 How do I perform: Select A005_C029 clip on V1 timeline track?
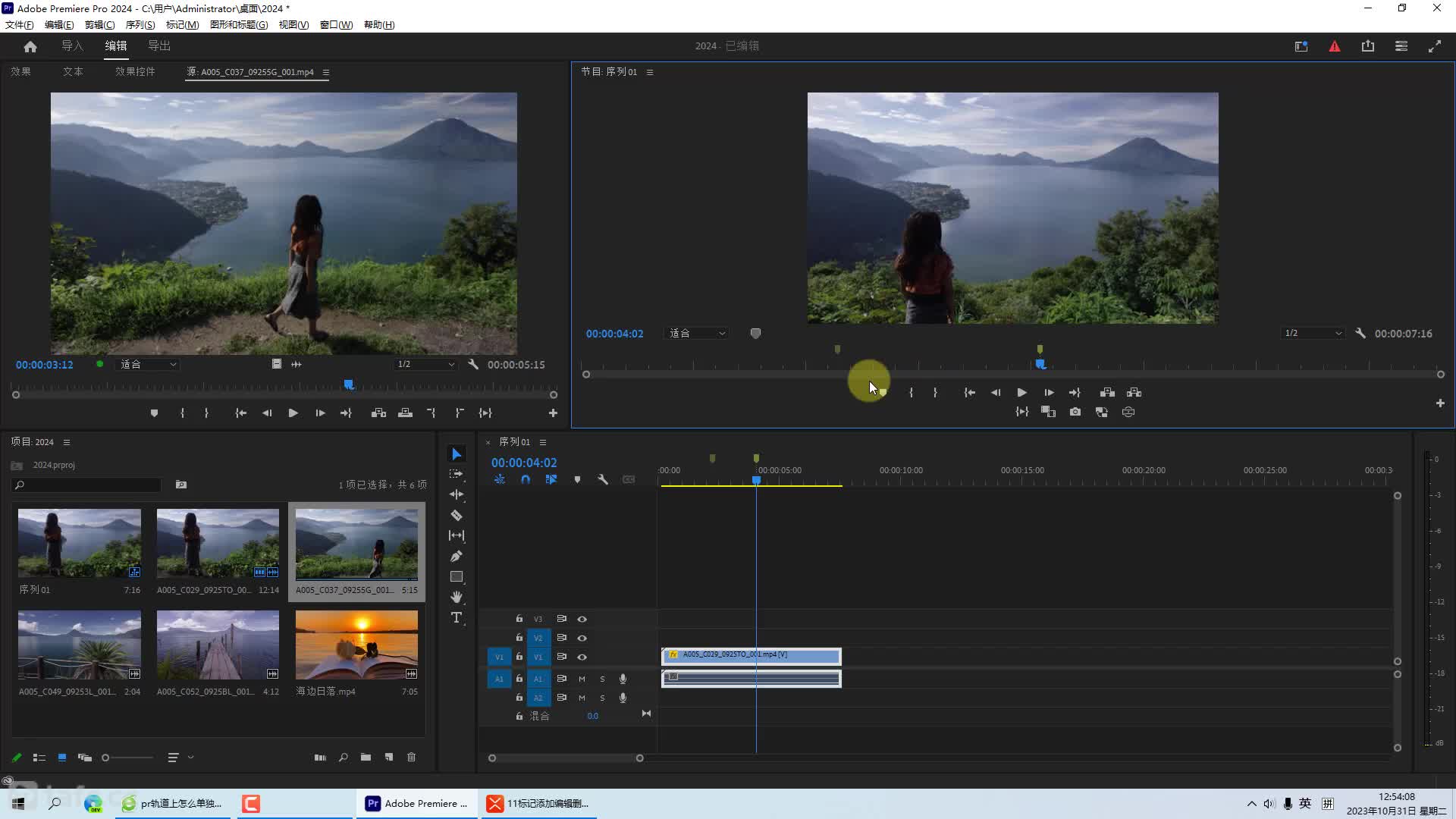[x=752, y=655]
